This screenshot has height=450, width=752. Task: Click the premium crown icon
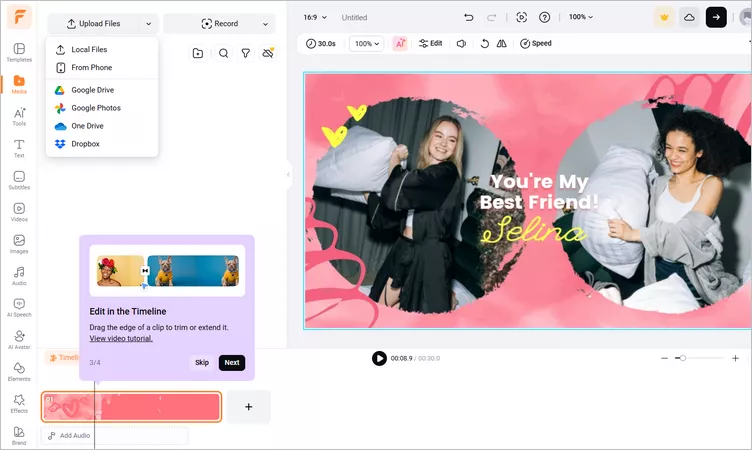point(664,17)
